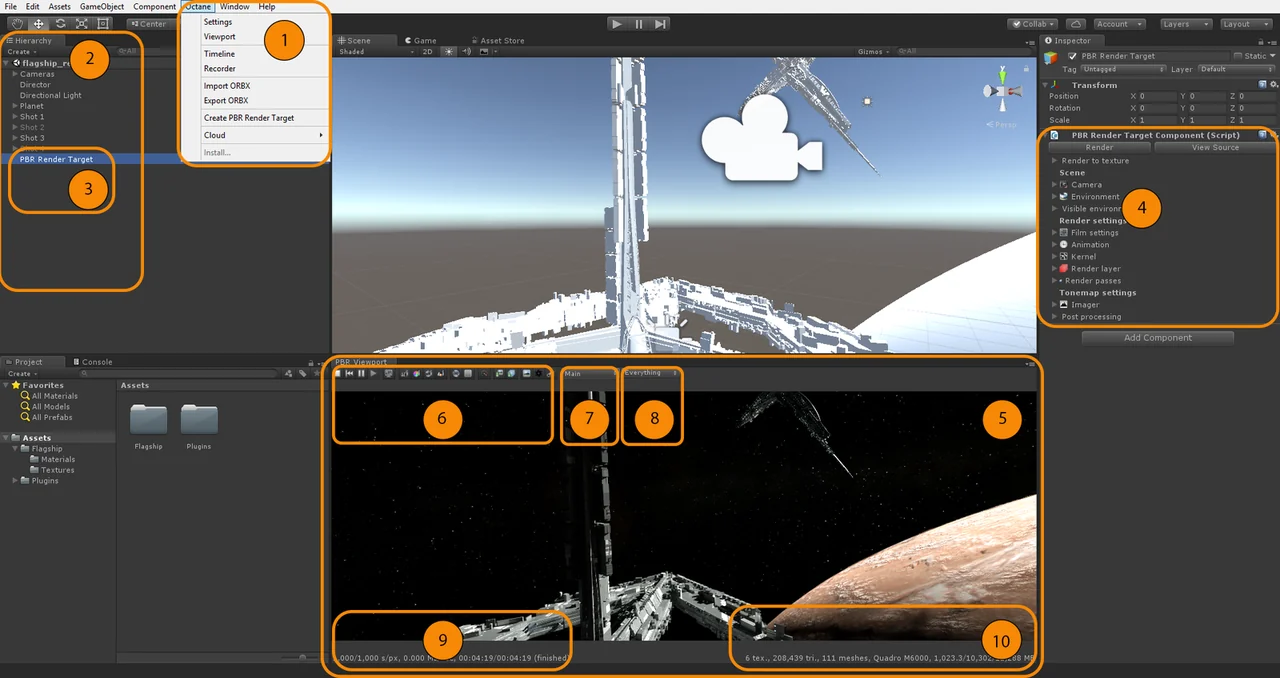Image resolution: width=1280 pixels, height=678 pixels.
Task: Click the Play button in the toolbar
Action: pyautogui.click(x=617, y=24)
